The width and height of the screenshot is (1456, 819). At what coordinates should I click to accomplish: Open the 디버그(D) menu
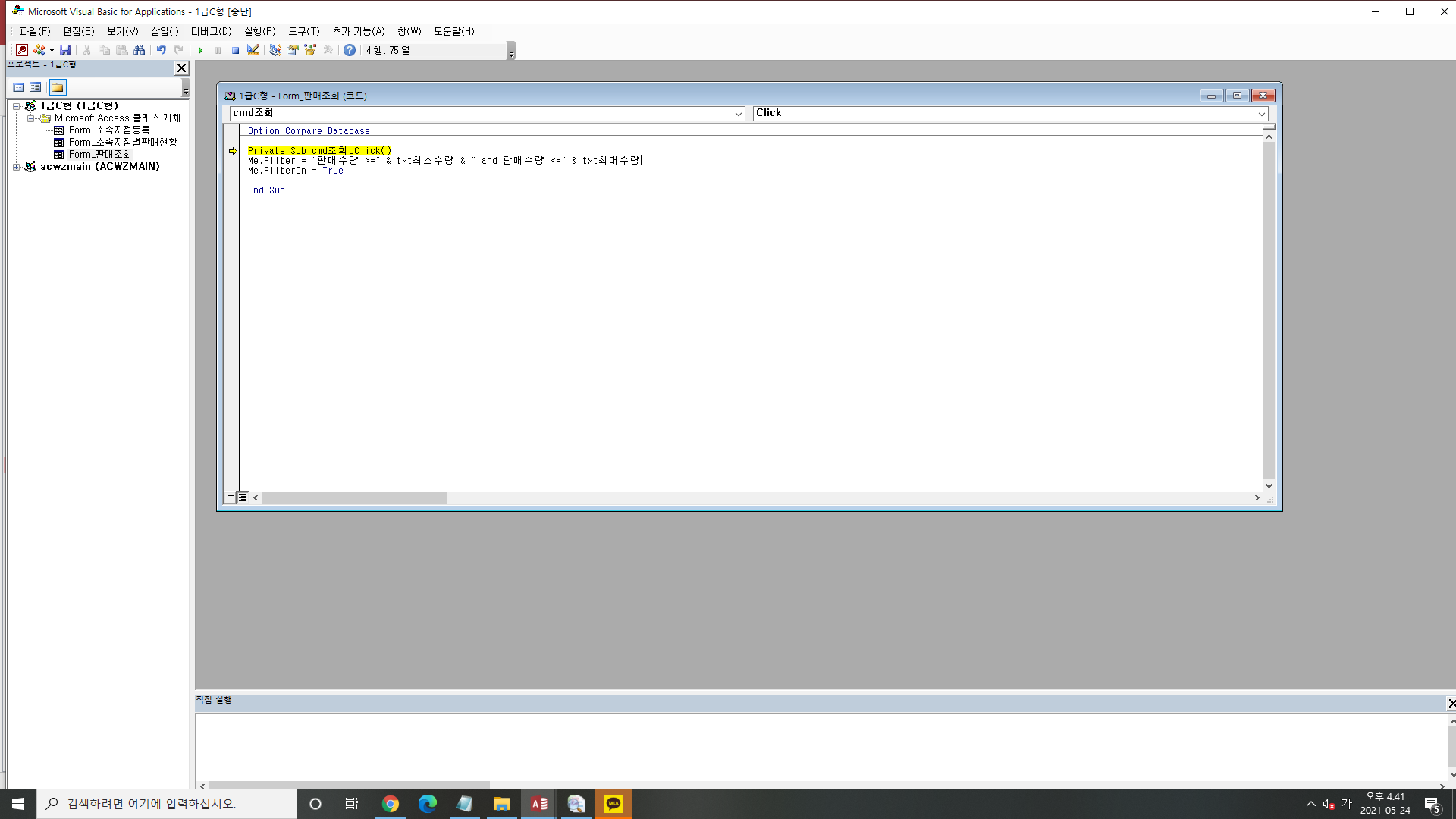[211, 31]
